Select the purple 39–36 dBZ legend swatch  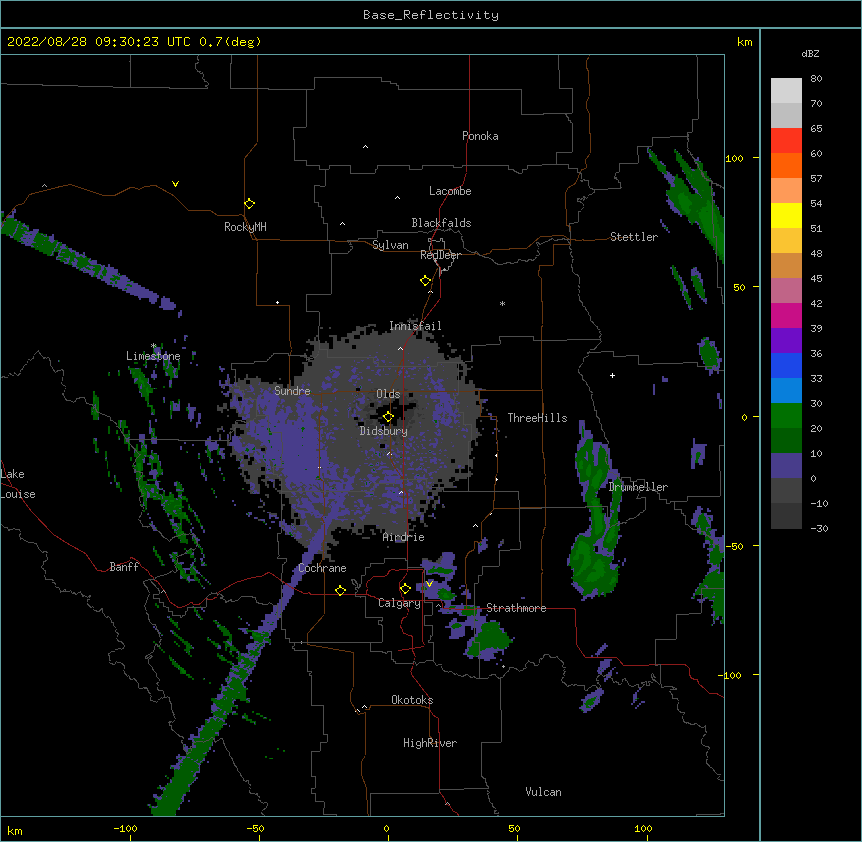coord(786,340)
